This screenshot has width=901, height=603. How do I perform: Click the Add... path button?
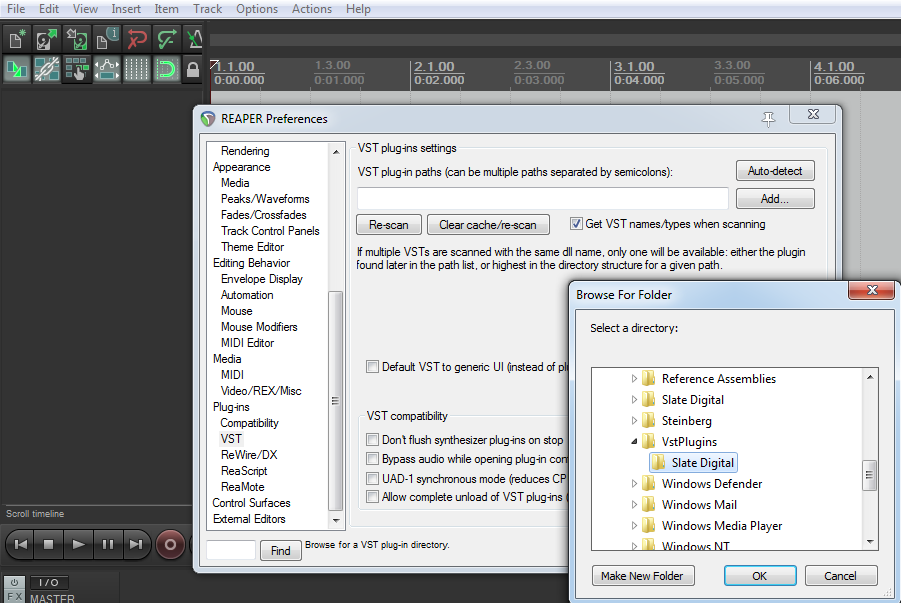775,199
